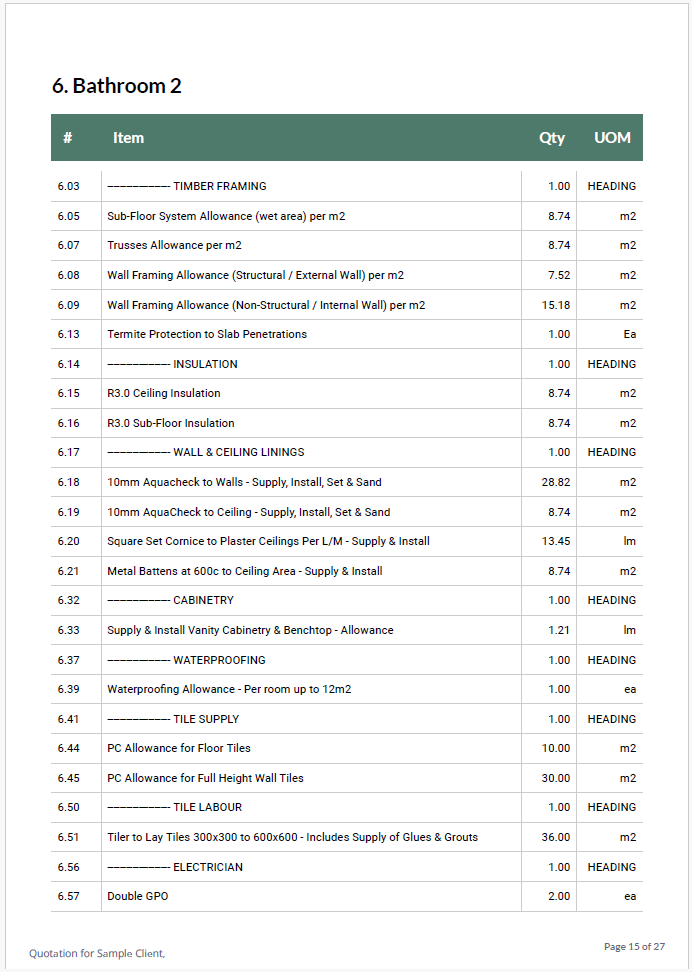Click the INSULATION heading row text

pyautogui.click(x=172, y=364)
